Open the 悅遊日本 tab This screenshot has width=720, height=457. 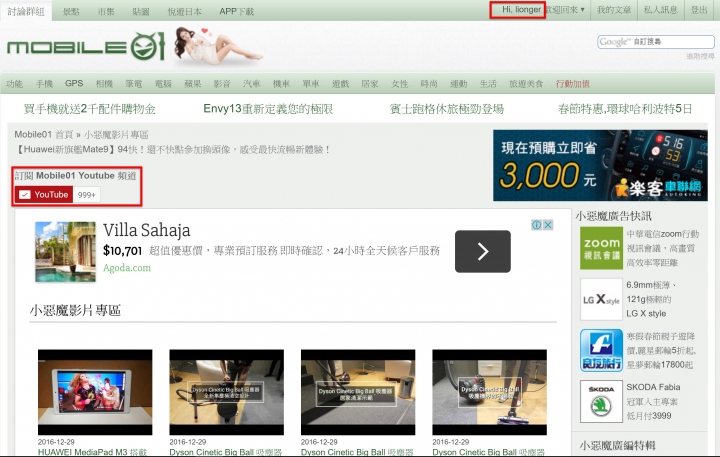pyautogui.click(x=185, y=11)
